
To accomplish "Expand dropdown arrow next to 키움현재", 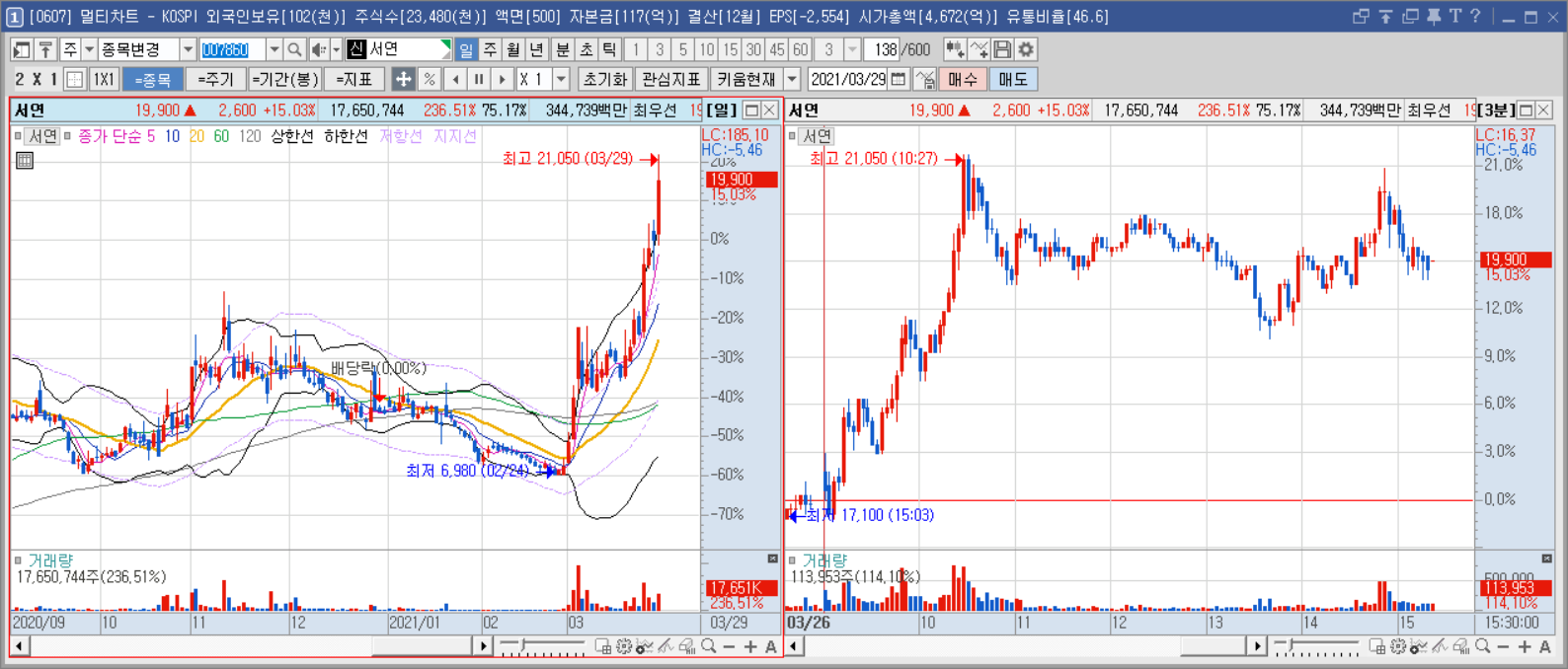I will point(792,79).
